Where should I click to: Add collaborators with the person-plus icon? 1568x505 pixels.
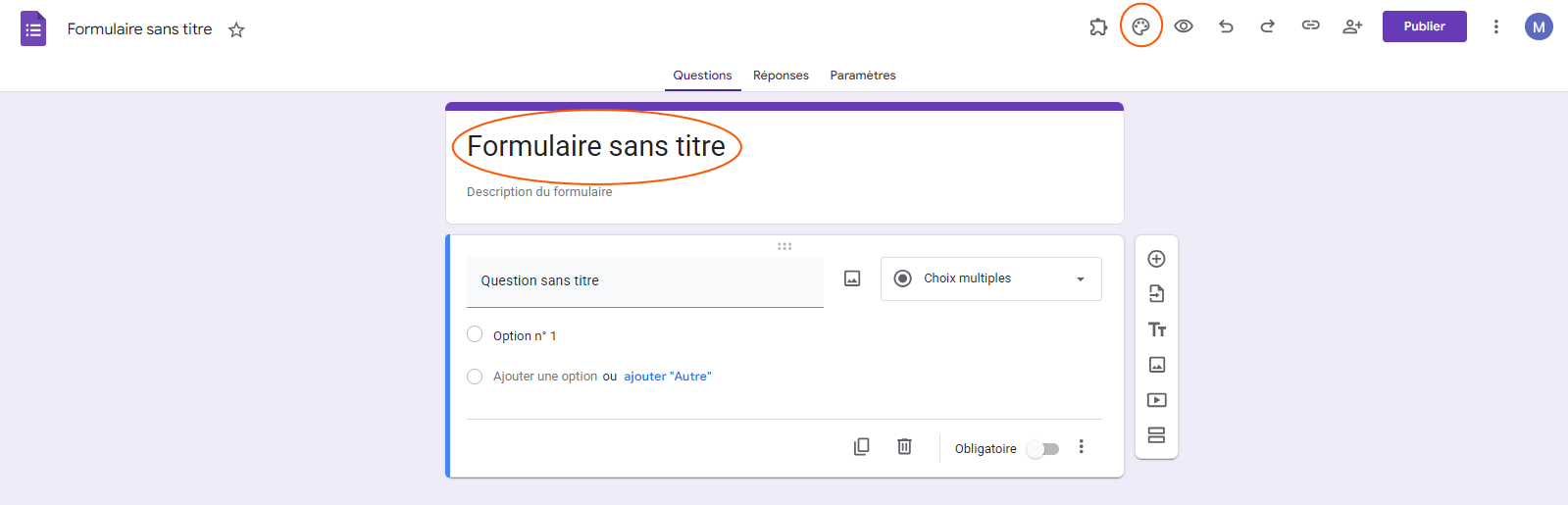click(1352, 26)
